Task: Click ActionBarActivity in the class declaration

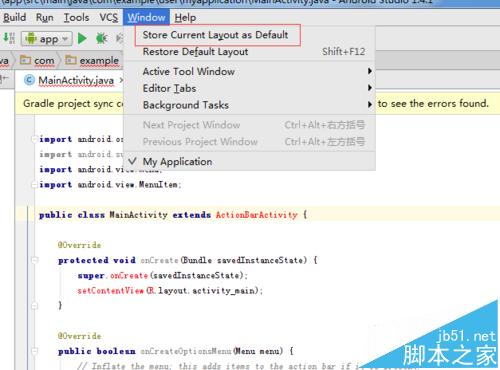Action: tap(256, 215)
